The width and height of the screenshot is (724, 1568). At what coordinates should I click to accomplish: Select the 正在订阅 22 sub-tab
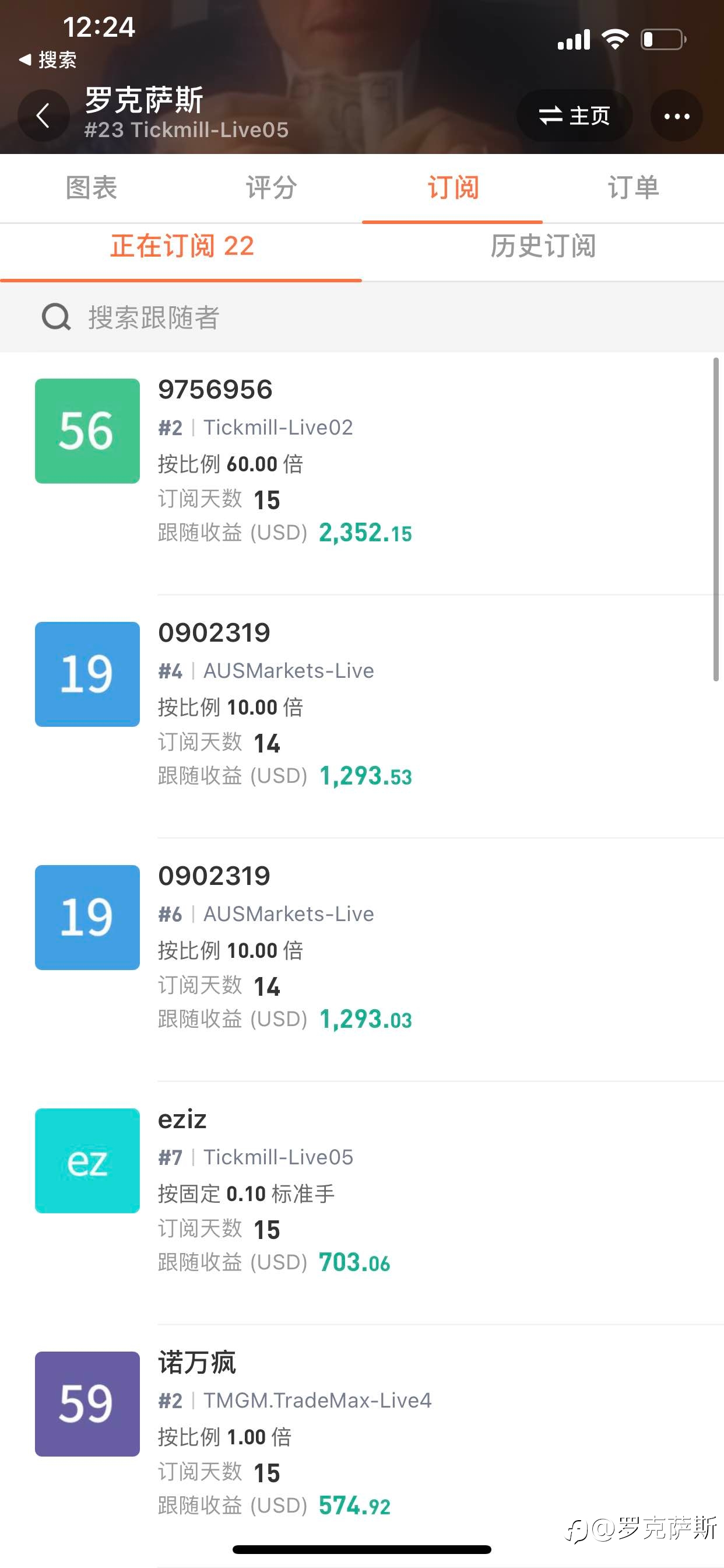pyautogui.click(x=181, y=246)
